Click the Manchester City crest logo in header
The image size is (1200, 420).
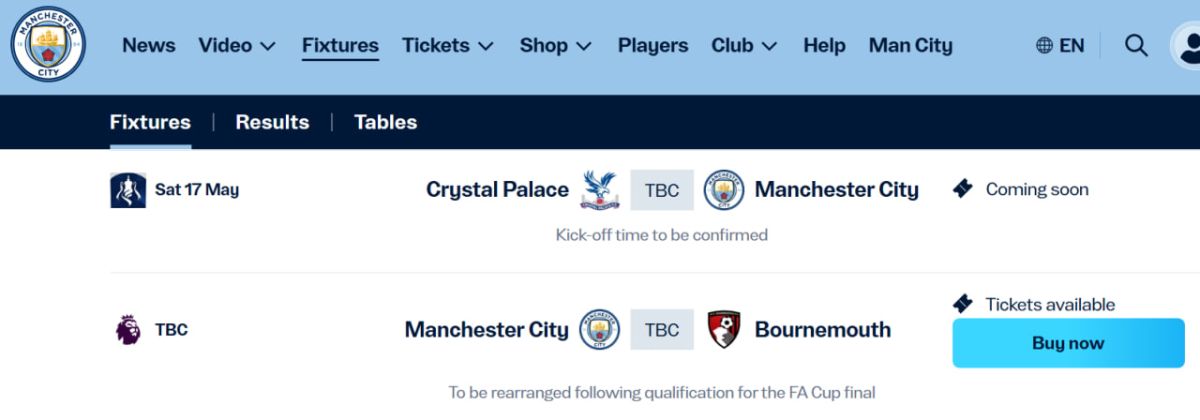pyautogui.click(x=48, y=45)
